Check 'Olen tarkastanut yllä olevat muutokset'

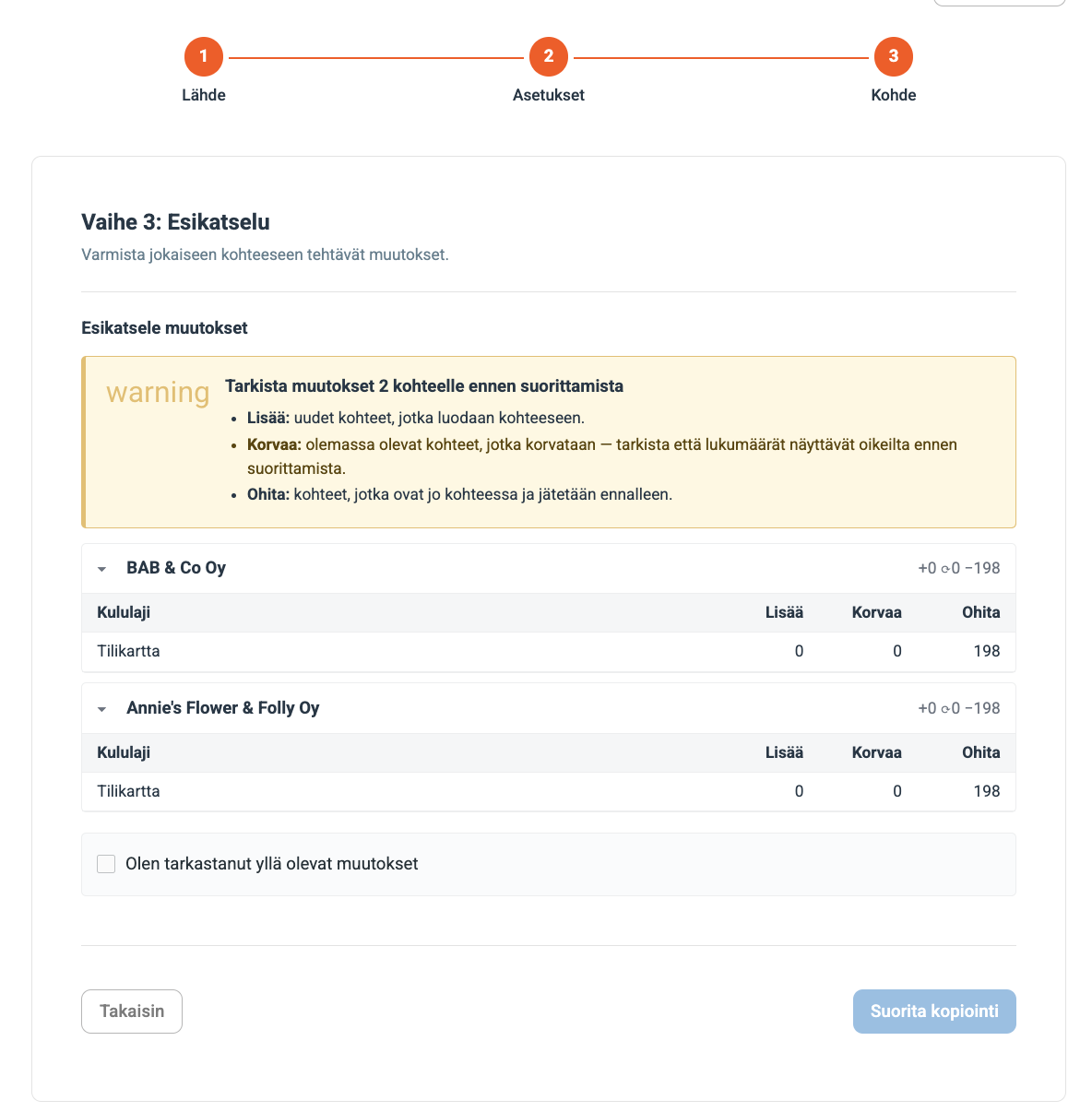tap(106, 864)
